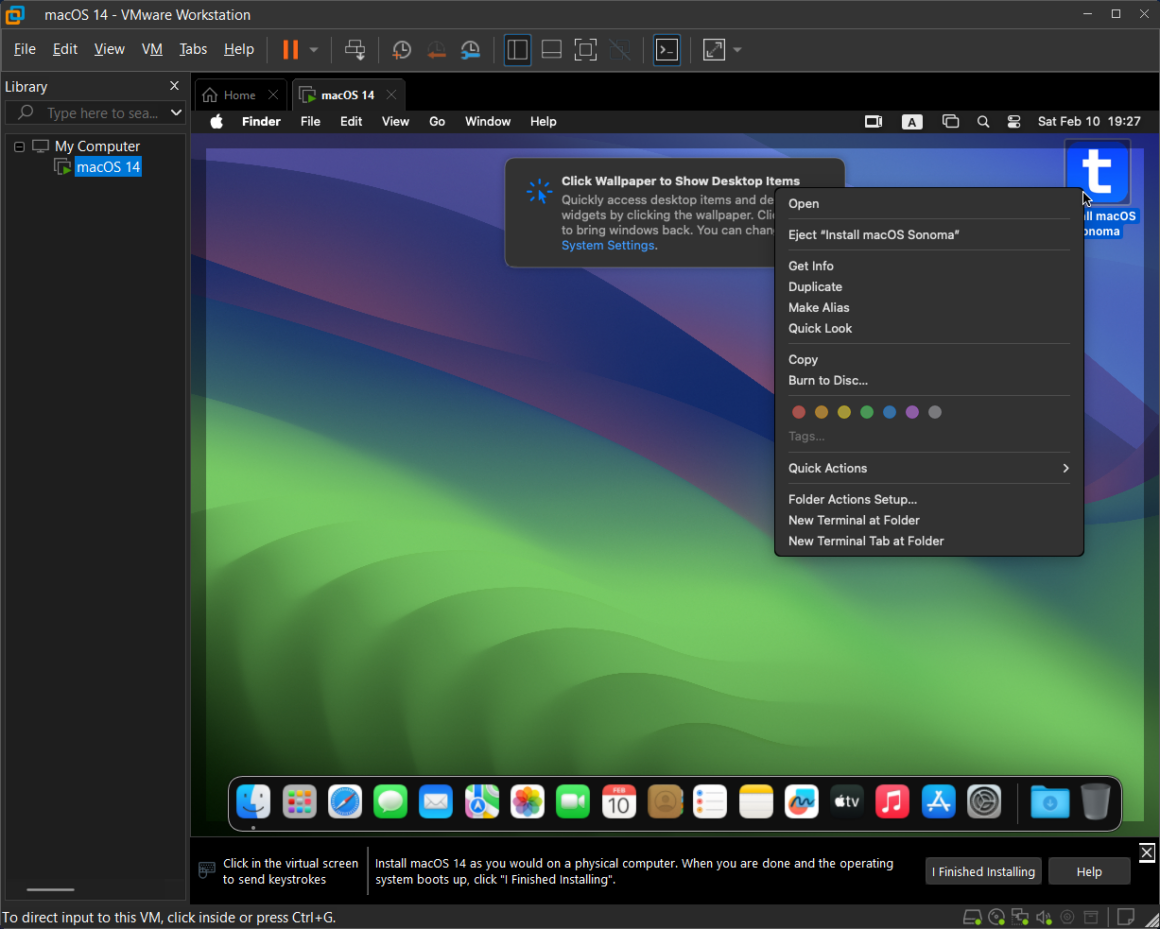Expand the stretch guest options arrow
Screen dimensions: 1160x929
point(737,50)
